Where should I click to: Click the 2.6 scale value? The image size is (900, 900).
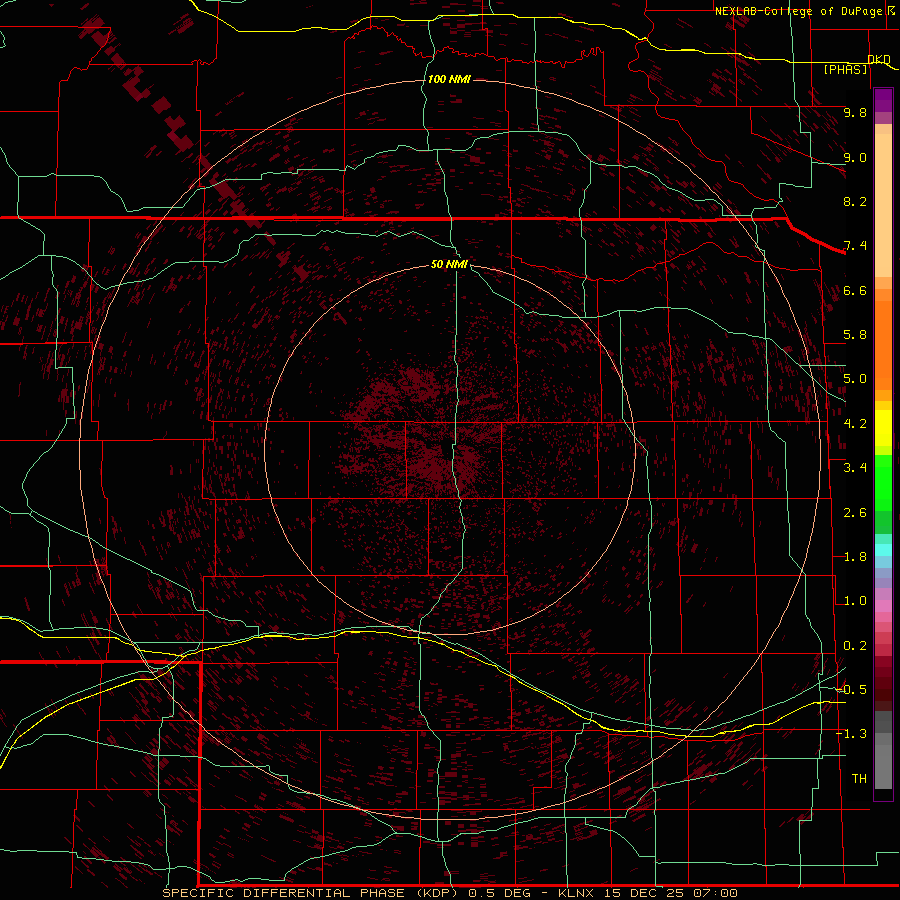click(855, 513)
